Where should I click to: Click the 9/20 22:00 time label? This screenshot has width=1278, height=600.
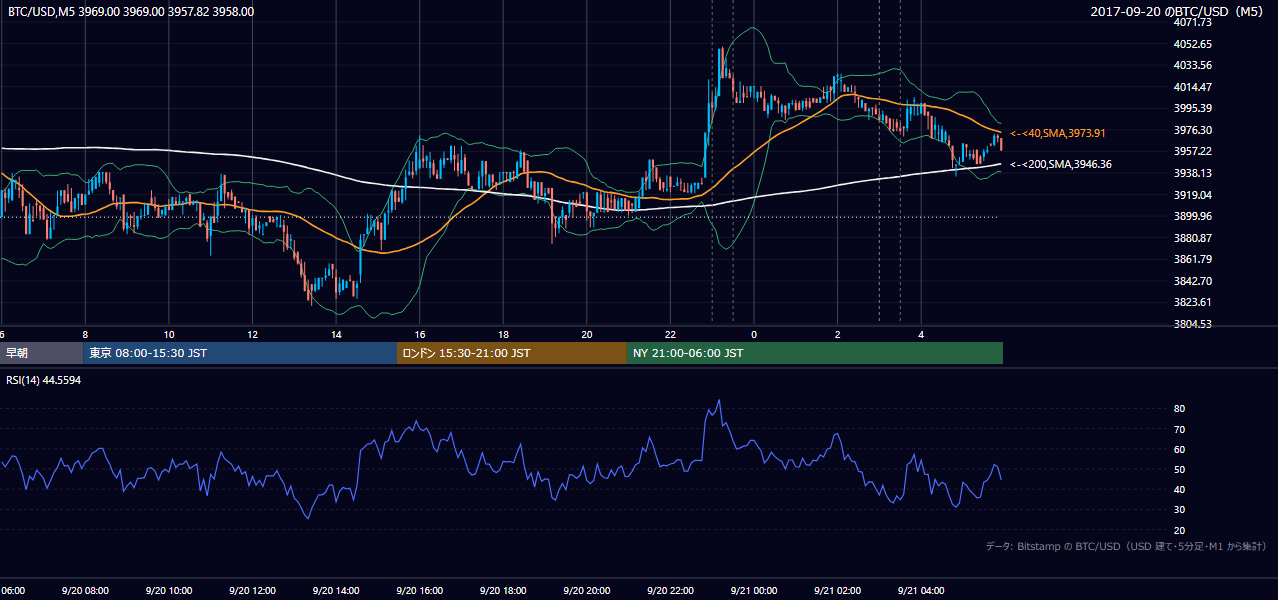[x=670, y=590]
